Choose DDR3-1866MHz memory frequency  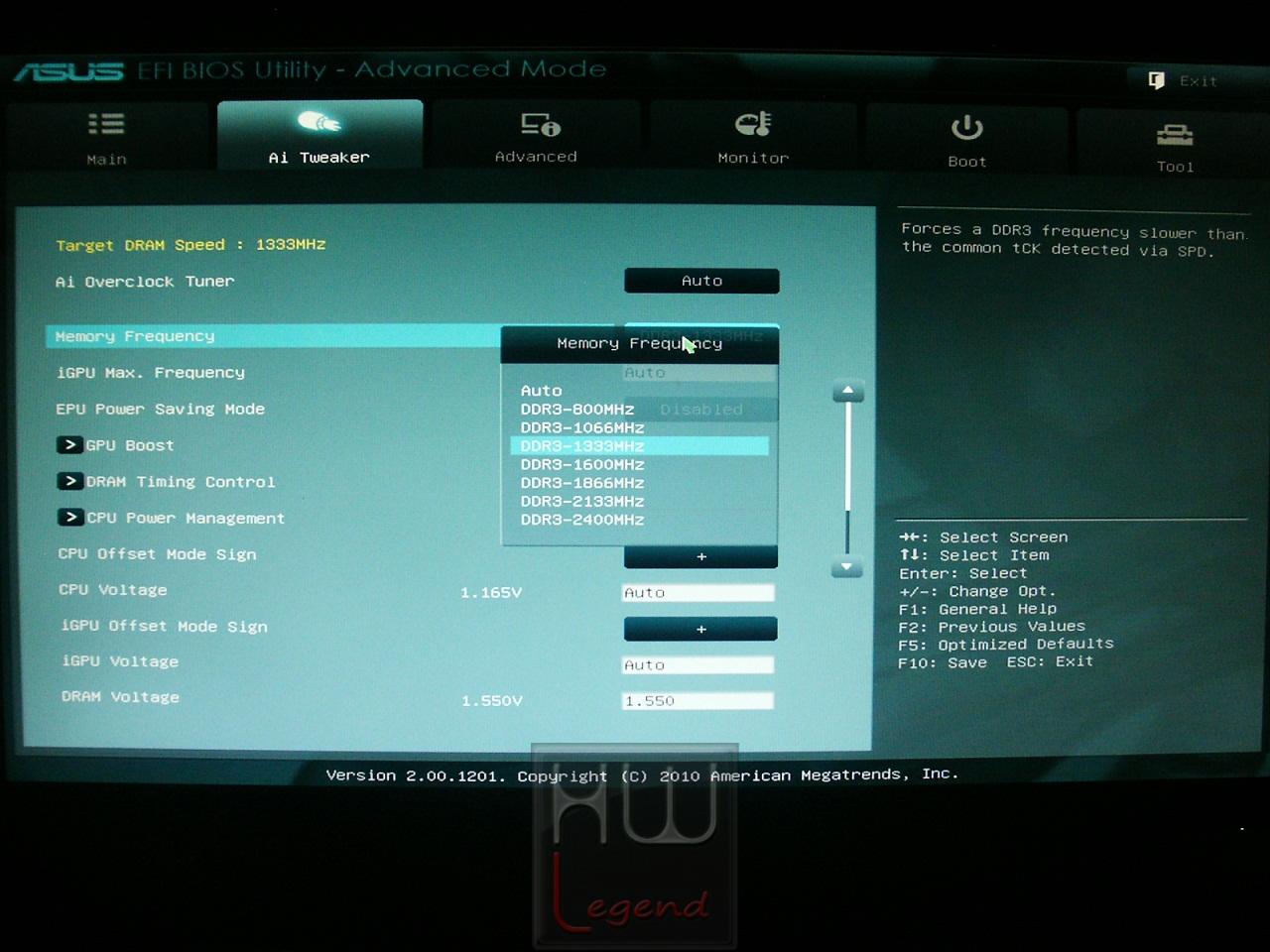click(582, 483)
